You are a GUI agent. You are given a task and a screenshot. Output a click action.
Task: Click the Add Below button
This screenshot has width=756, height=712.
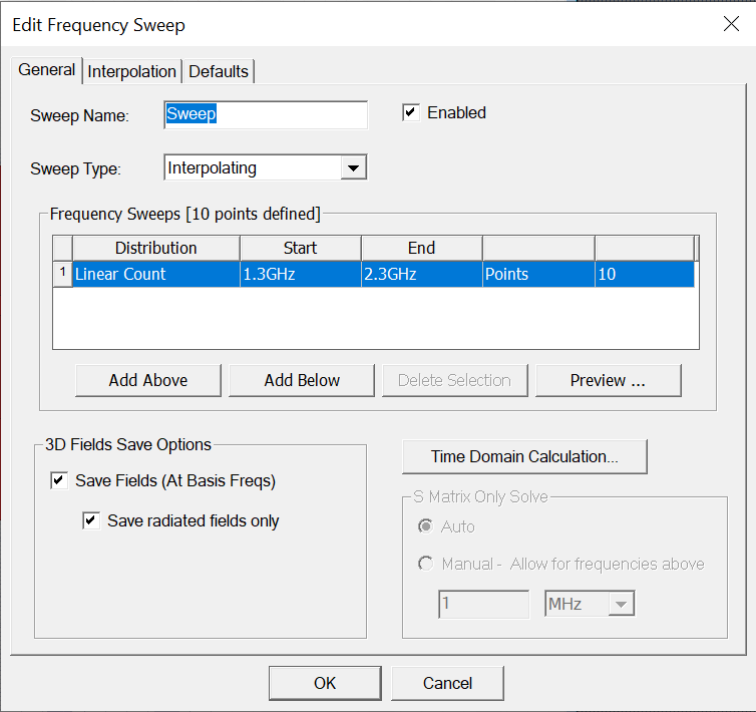coord(301,380)
